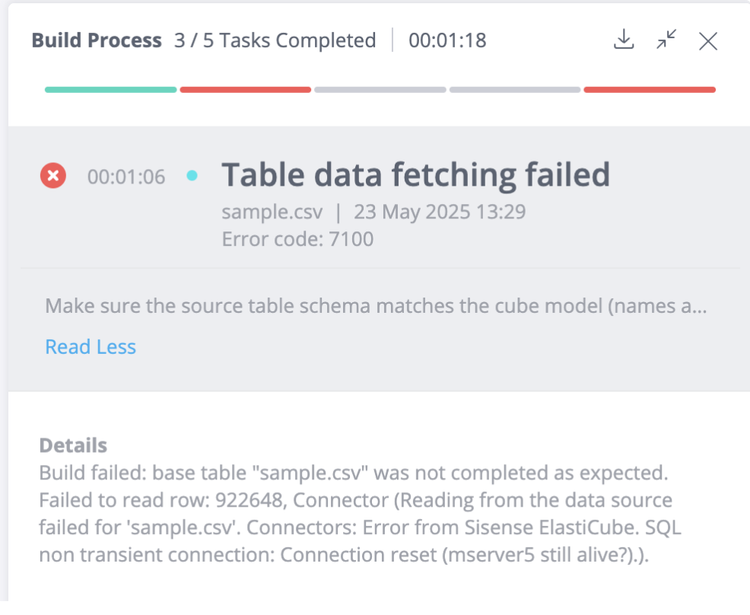Click the '3 / 5 Tasks Completed' status
Image resolution: width=750 pixels, height=615 pixels.
275,41
